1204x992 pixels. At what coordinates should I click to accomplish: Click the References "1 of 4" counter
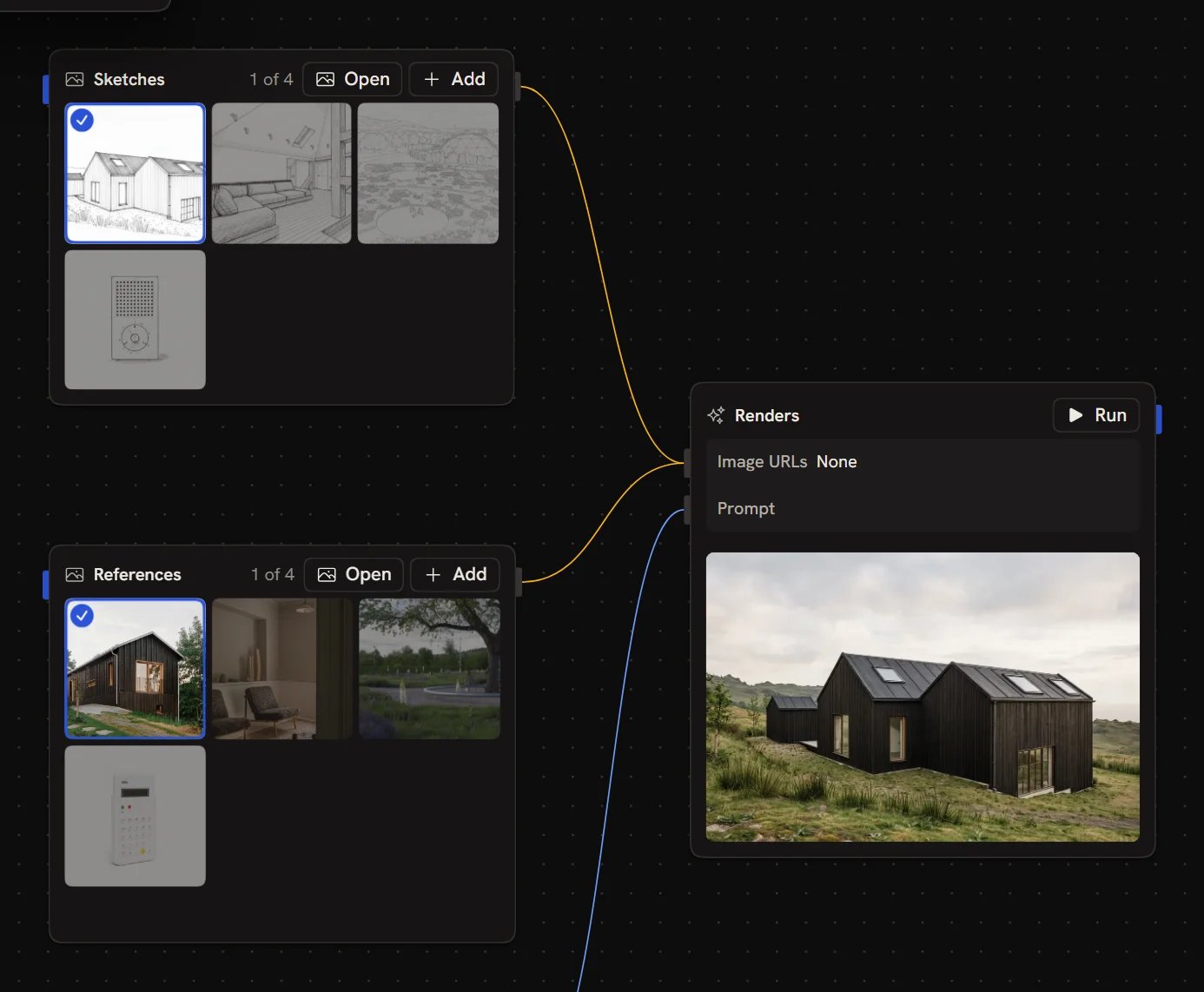pos(273,574)
